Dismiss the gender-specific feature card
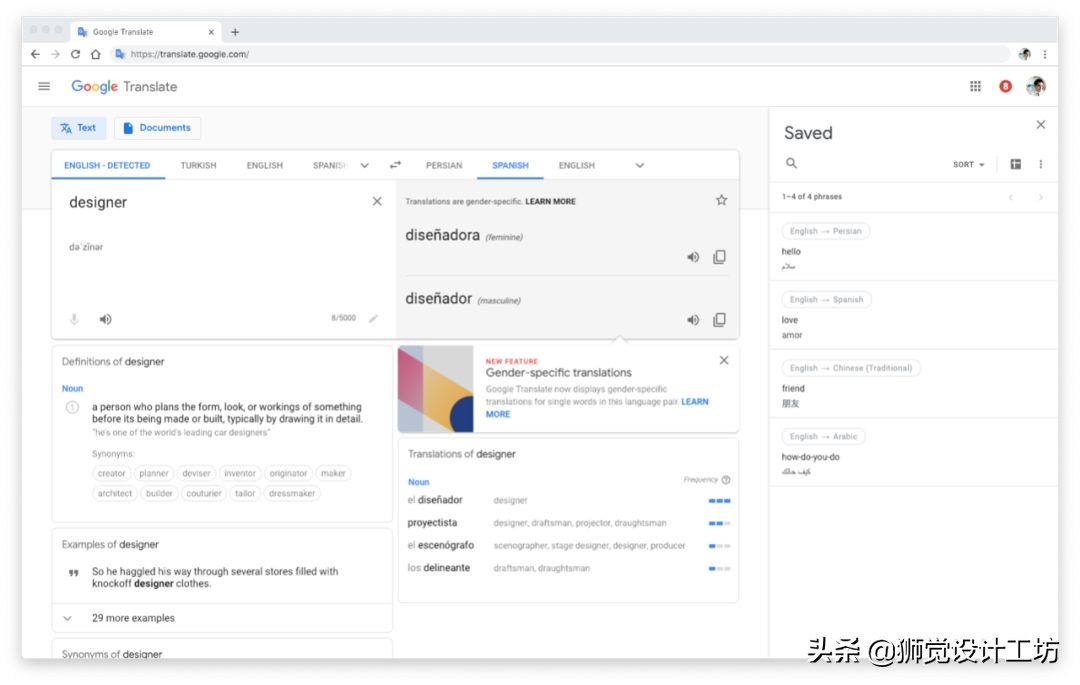The width and height of the screenshot is (1080, 685). click(724, 360)
